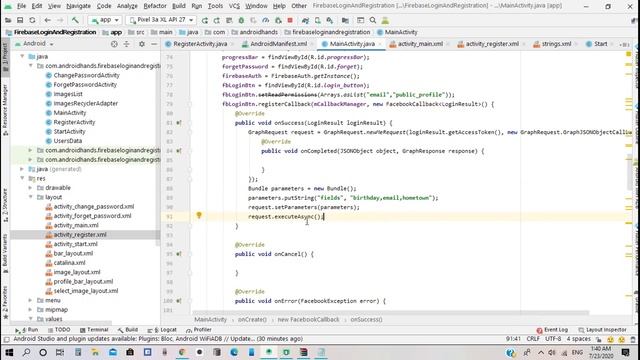Screen dimensions: 640x360
Task: Click the CRLF line separator indicator
Action: (x=533, y=339)
